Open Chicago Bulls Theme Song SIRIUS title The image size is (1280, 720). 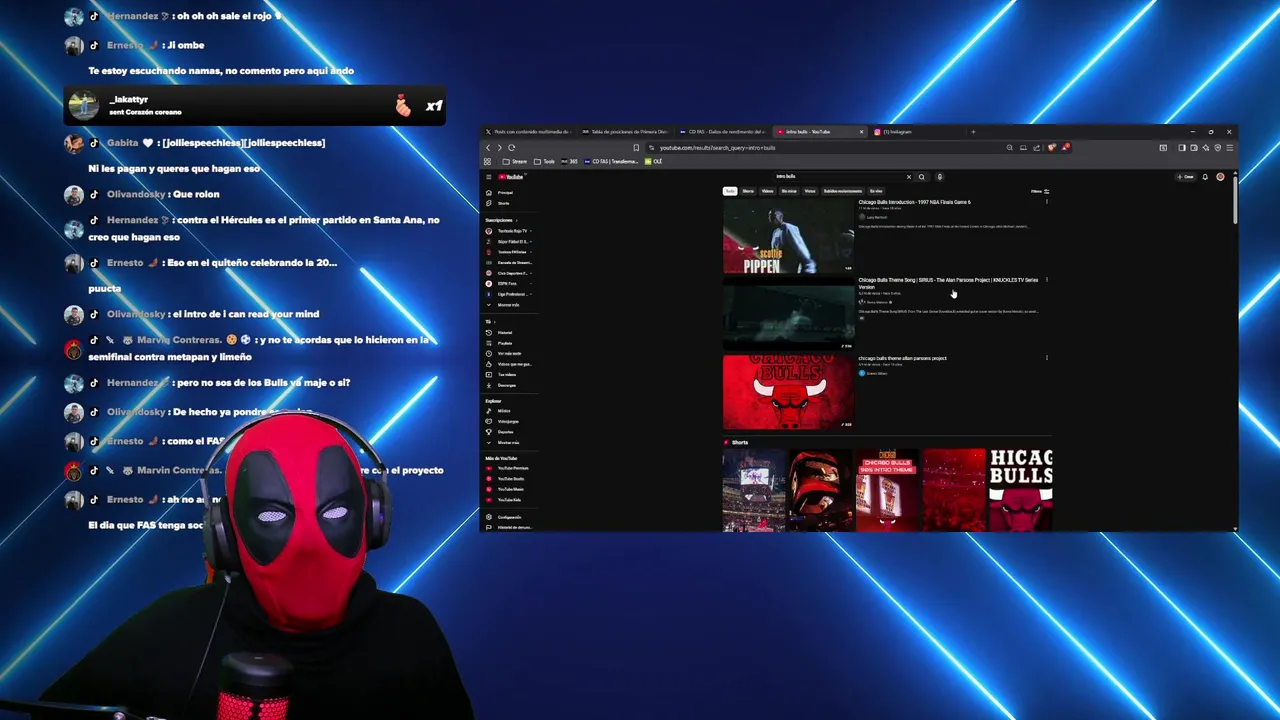tap(948, 283)
